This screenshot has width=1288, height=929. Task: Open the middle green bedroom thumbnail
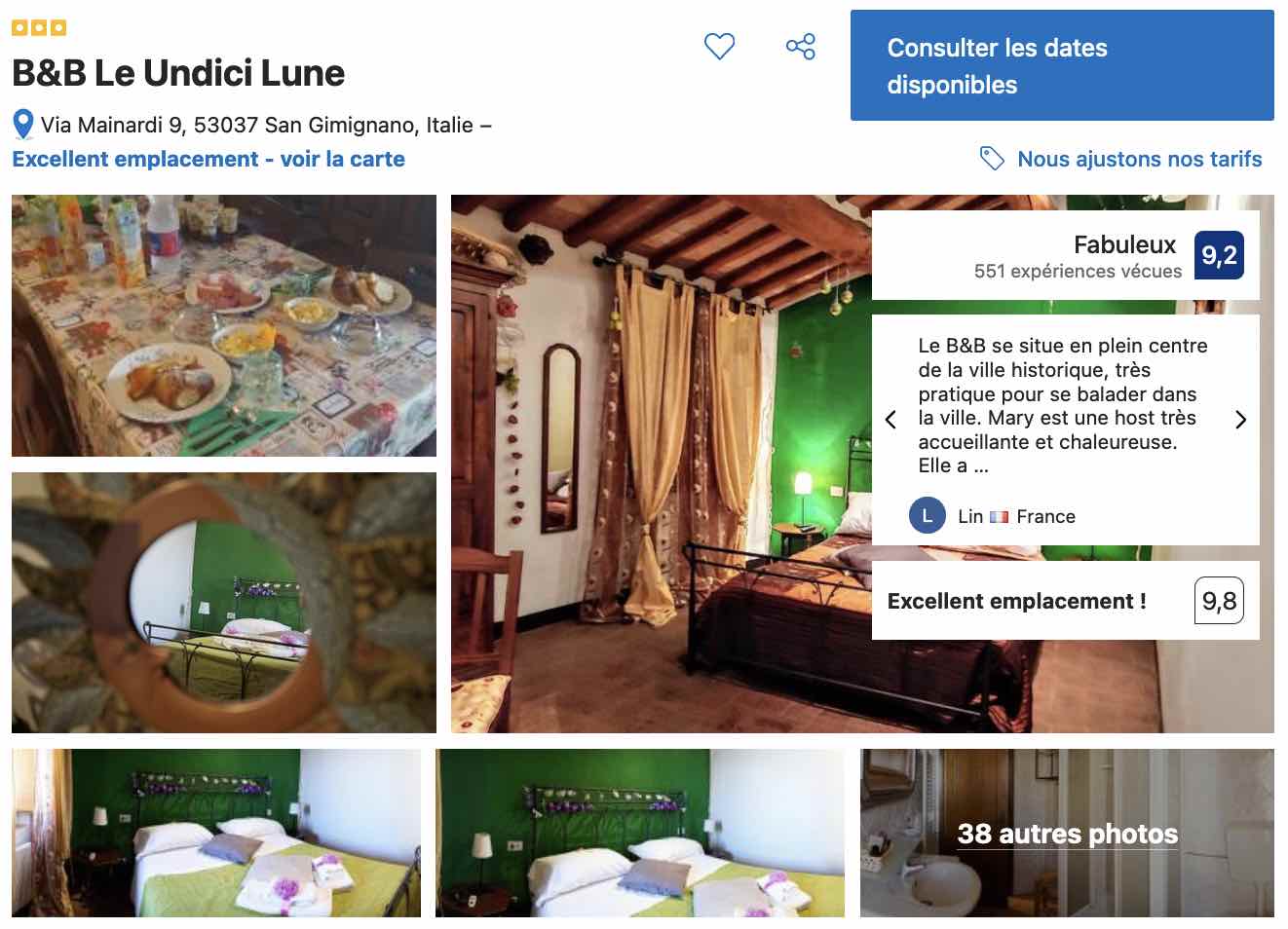coord(640,834)
